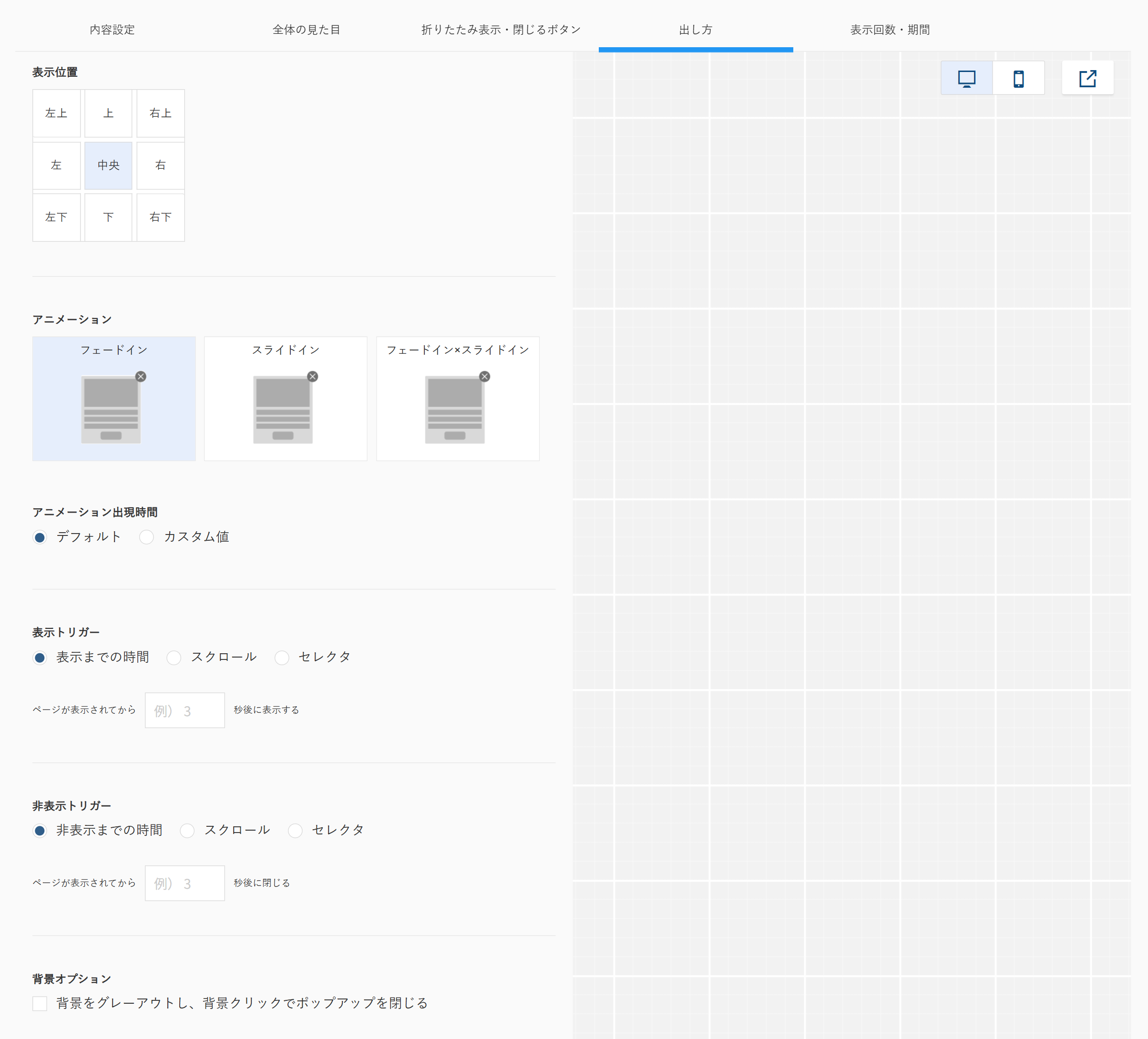Viewport: 1148px width, 1039px height.
Task: Set display position to 右上
Action: click(x=161, y=113)
